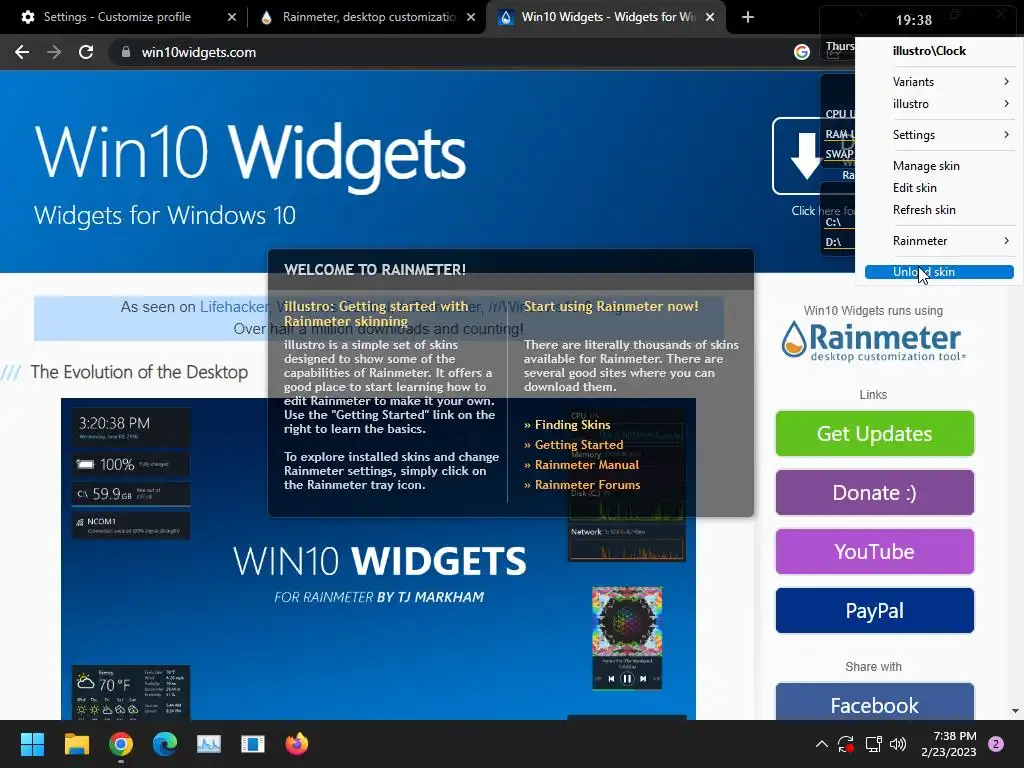Open the Lifehacker link
Screen dimensions: 1024x768
click(234, 307)
